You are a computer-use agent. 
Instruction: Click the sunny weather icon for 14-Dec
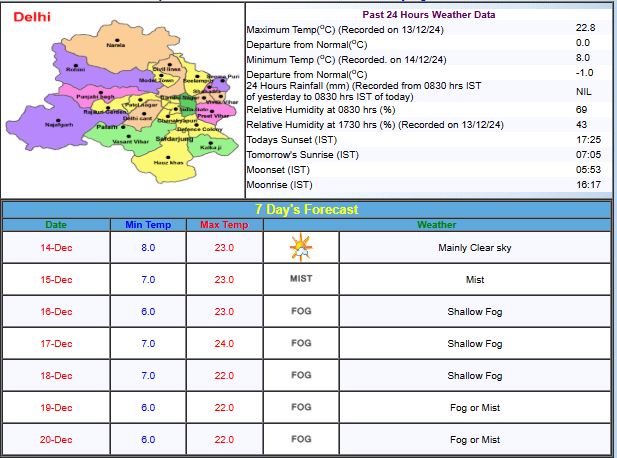300,247
